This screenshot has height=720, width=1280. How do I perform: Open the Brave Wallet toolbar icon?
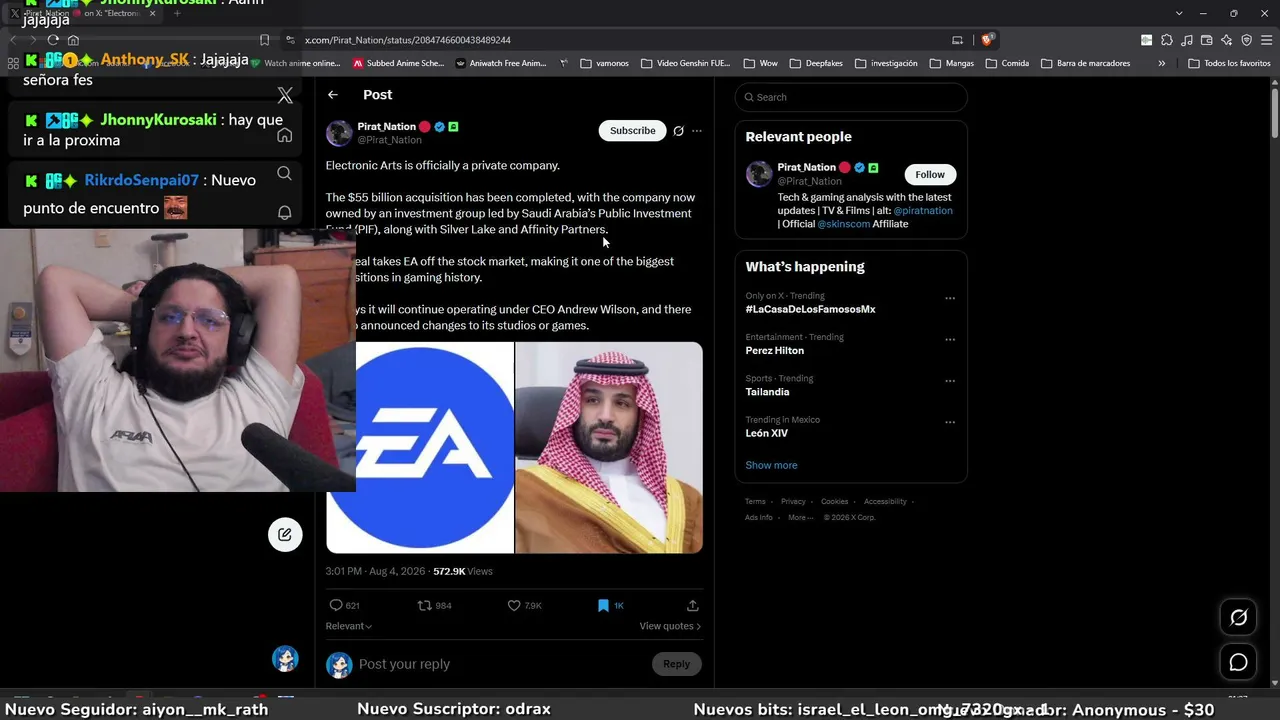[x=1206, y=40]
